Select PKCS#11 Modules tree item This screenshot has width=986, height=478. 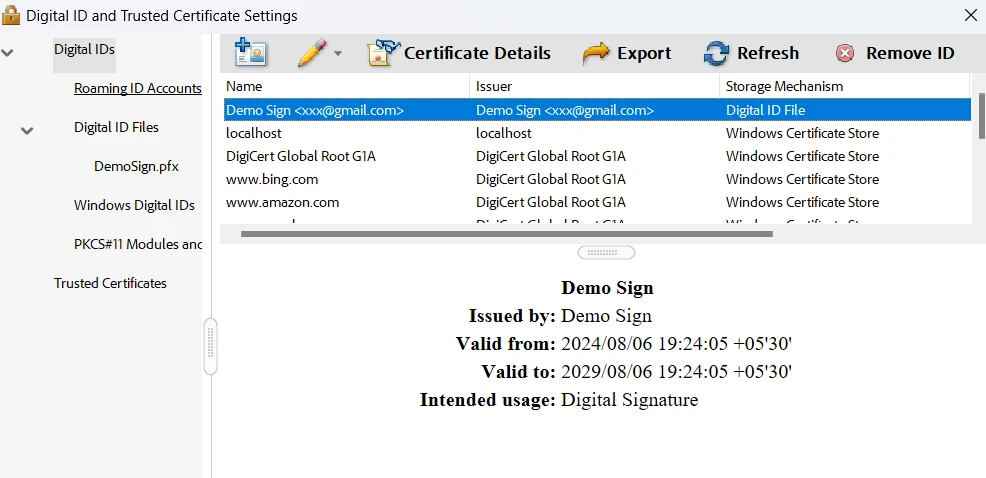tap(138, 244)
